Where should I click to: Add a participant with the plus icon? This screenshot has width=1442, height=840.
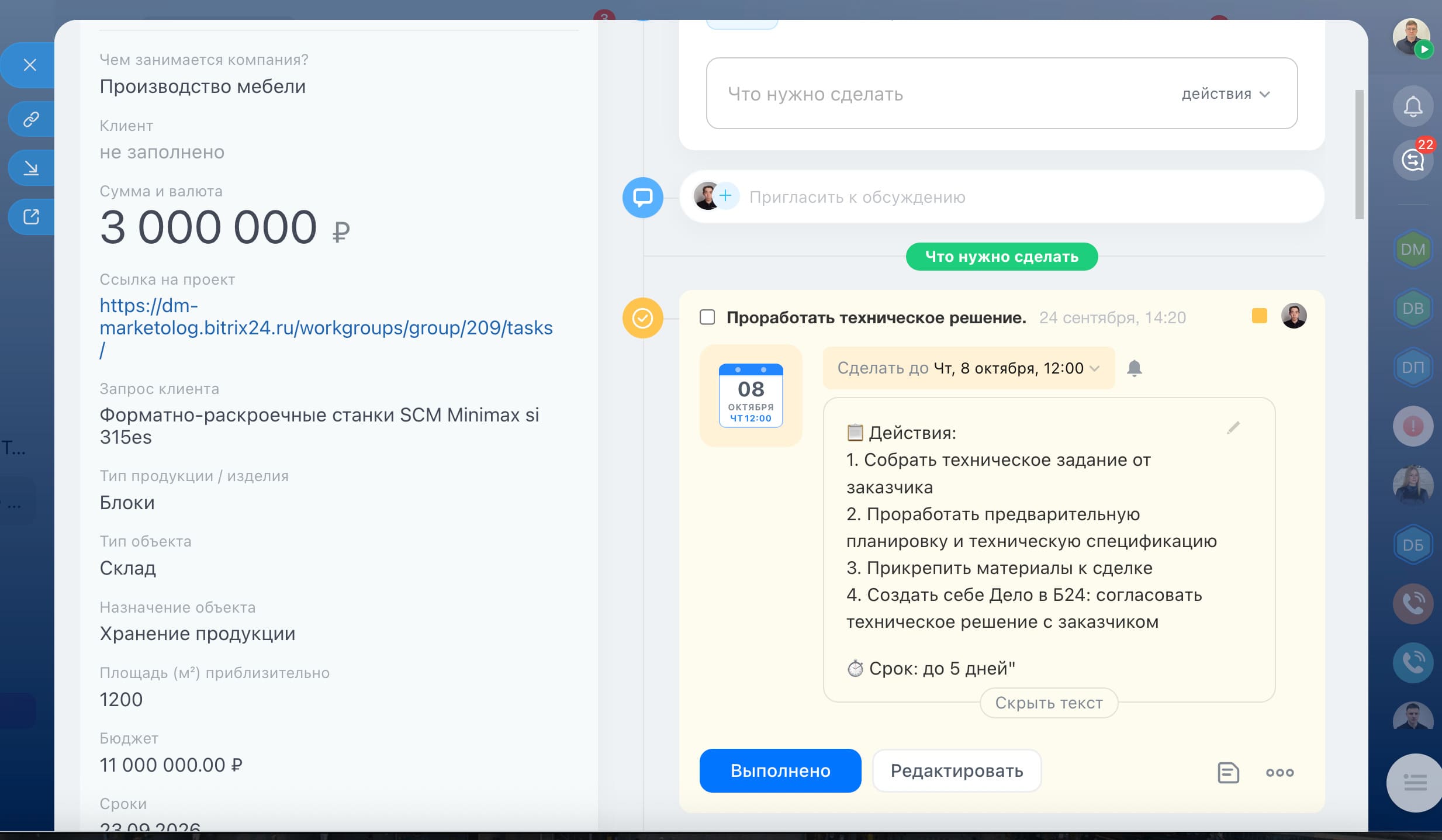click(x=725, y=196)
